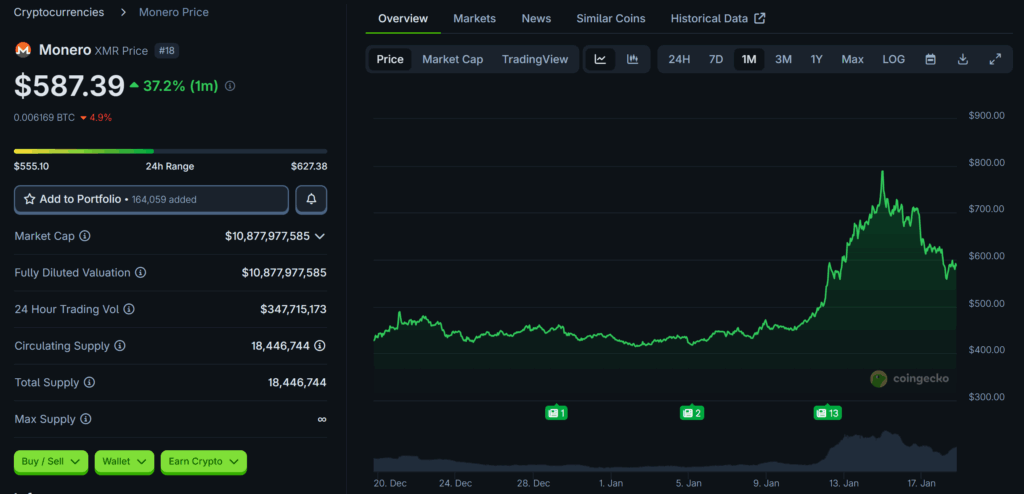Set chart range to 1M
This screenshot has height=494, width=1024.
click(x=749, y=59)
